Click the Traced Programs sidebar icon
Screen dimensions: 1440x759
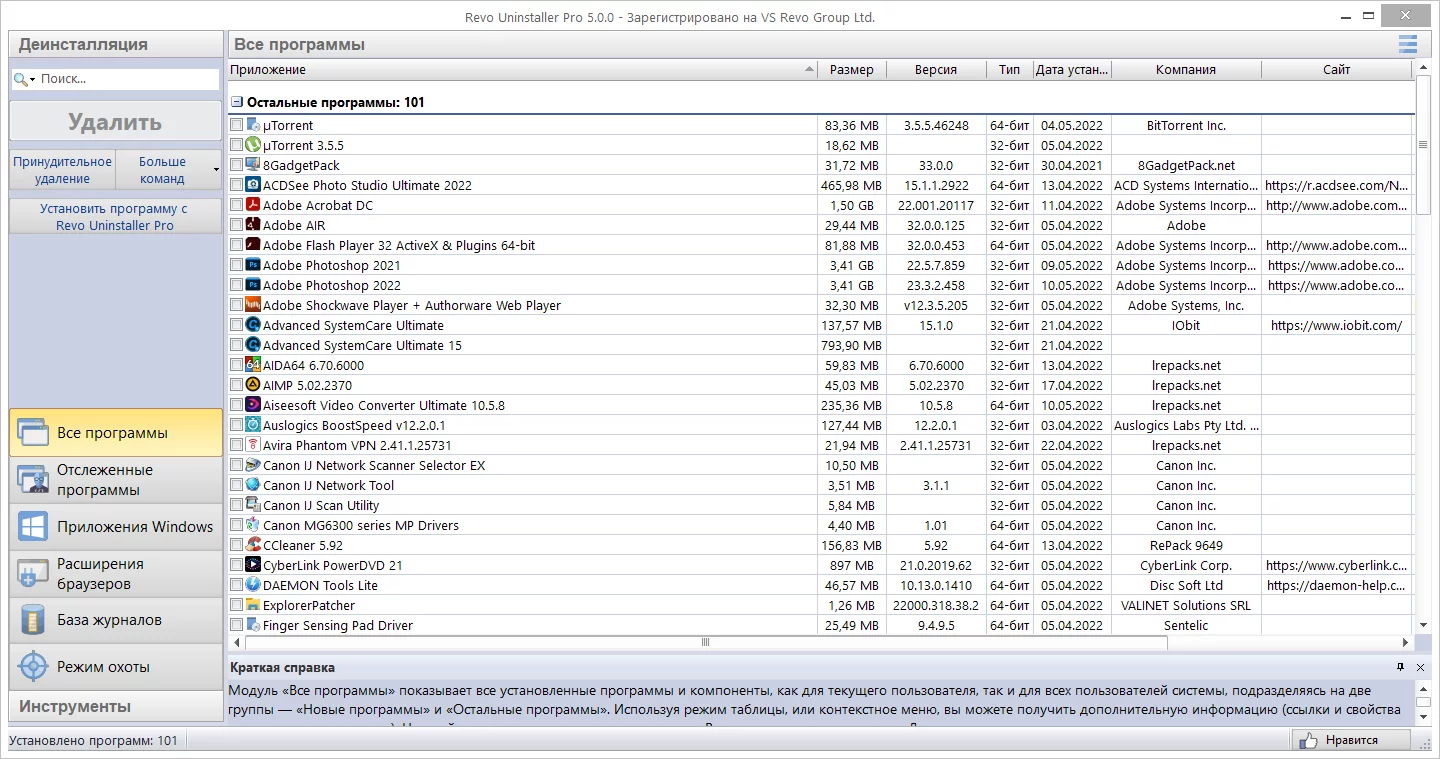point(33,480)
